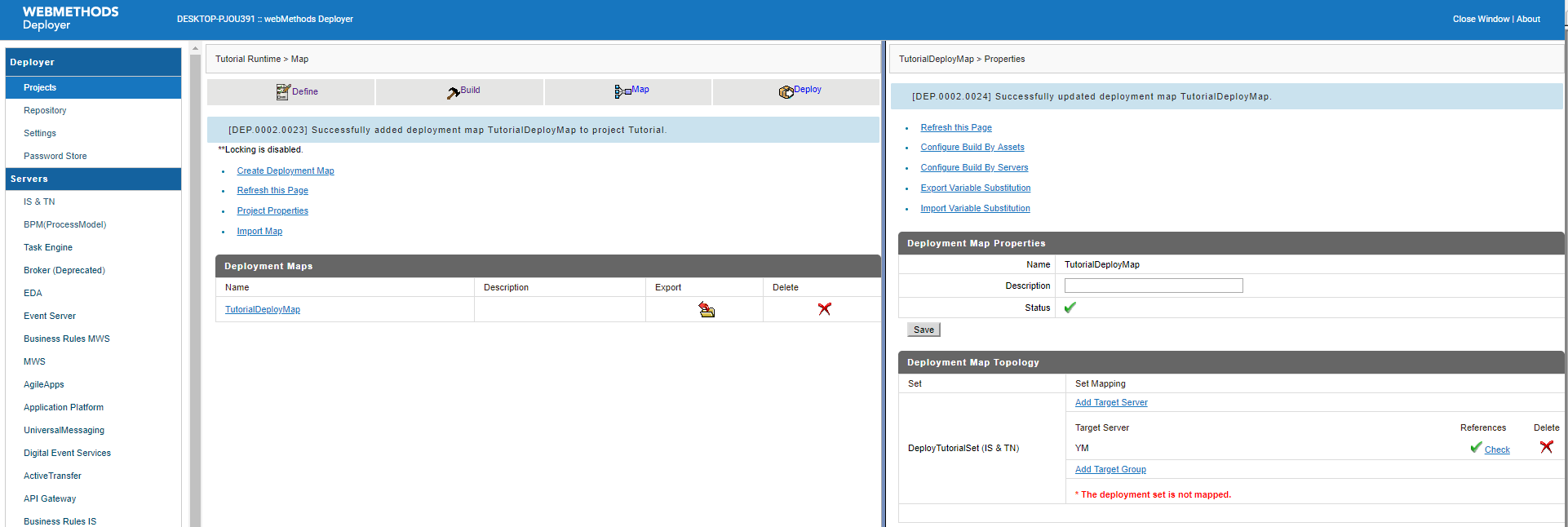The width and height of the screenshot is (1568, 527).
Task: Open Configure Build By Servers
Action: coord(974,167)
